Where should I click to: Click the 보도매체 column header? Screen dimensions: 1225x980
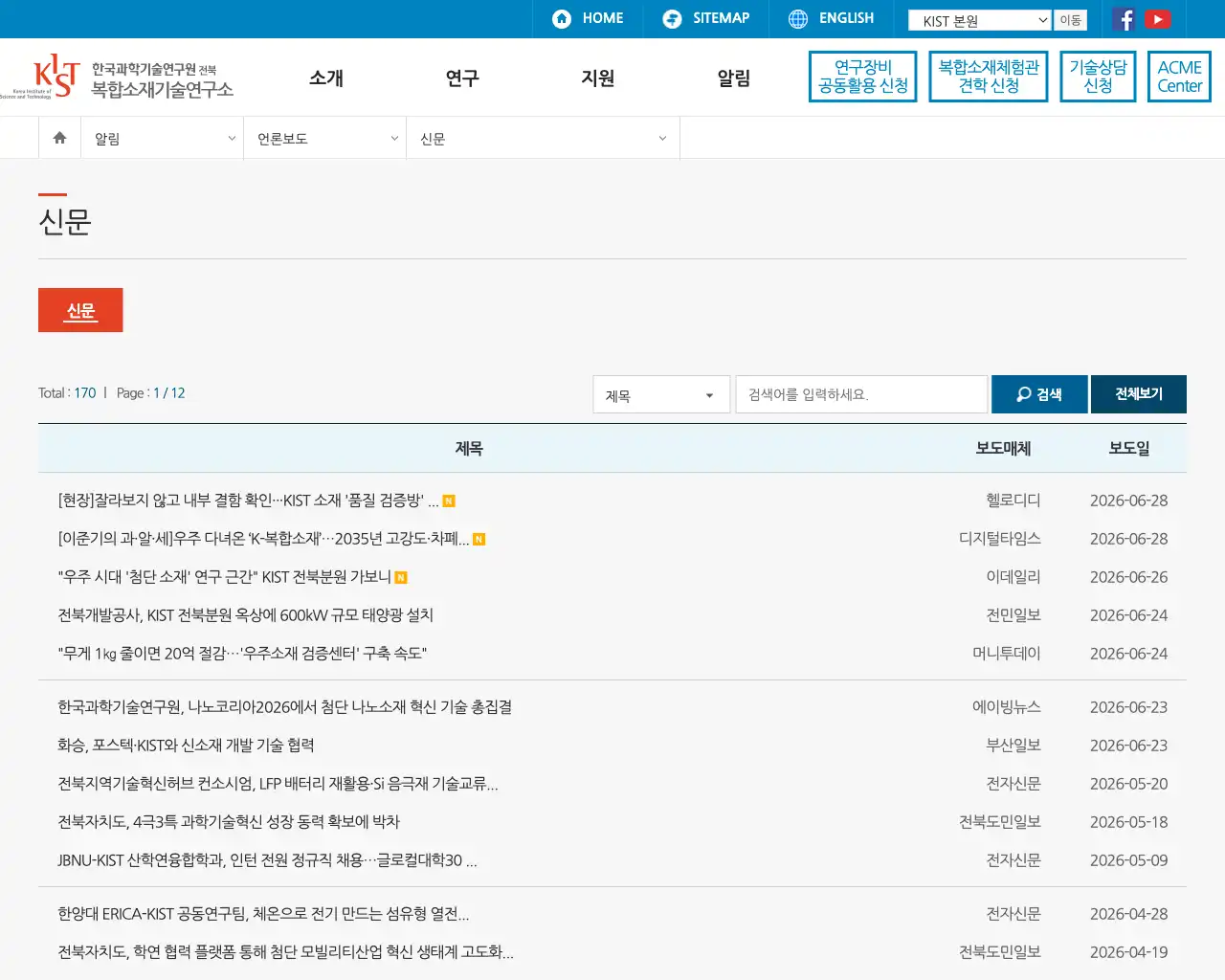[x=1003, y=448]
